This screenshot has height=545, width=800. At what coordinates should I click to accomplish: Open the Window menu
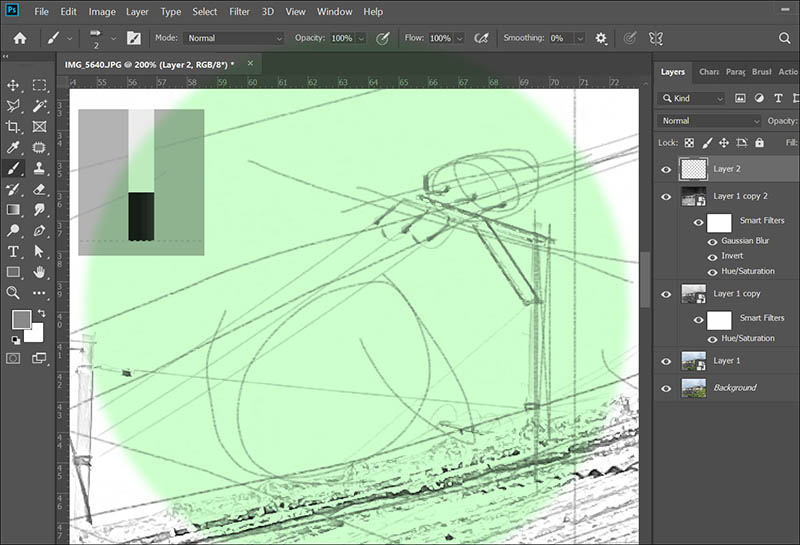(334, 11)
